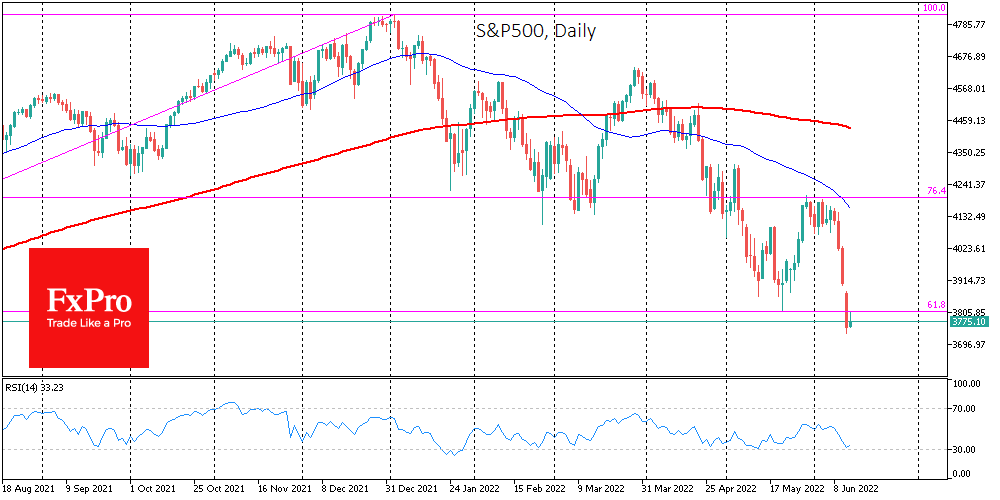Screen dimensions: 1000x500
Task: Select the 'S&P500, Daily' chart title
Action: point(535,31)
